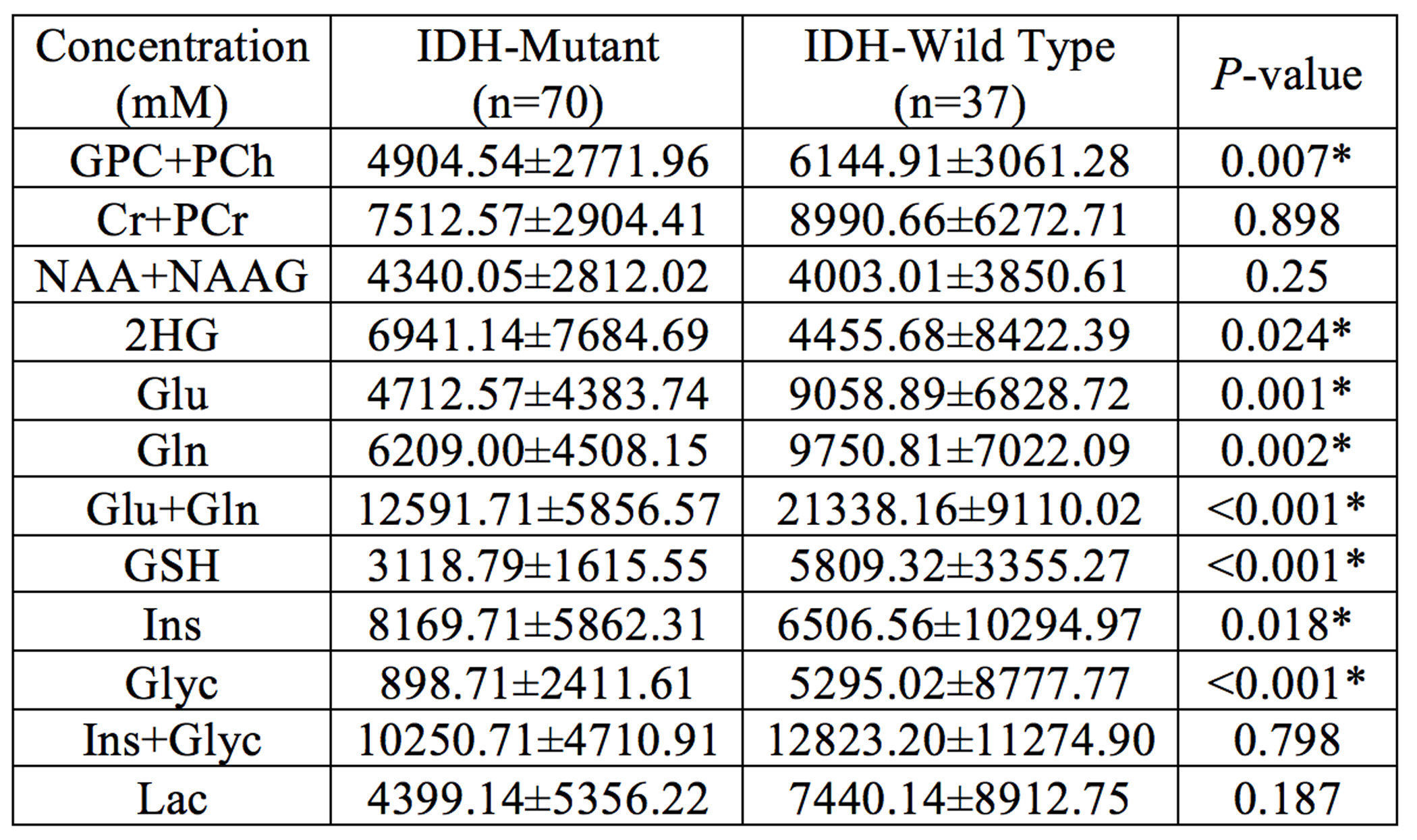Viewport: 1417px width, 840px height.
Task: Select the P-value column header
Action: (x=1287, y=73)
